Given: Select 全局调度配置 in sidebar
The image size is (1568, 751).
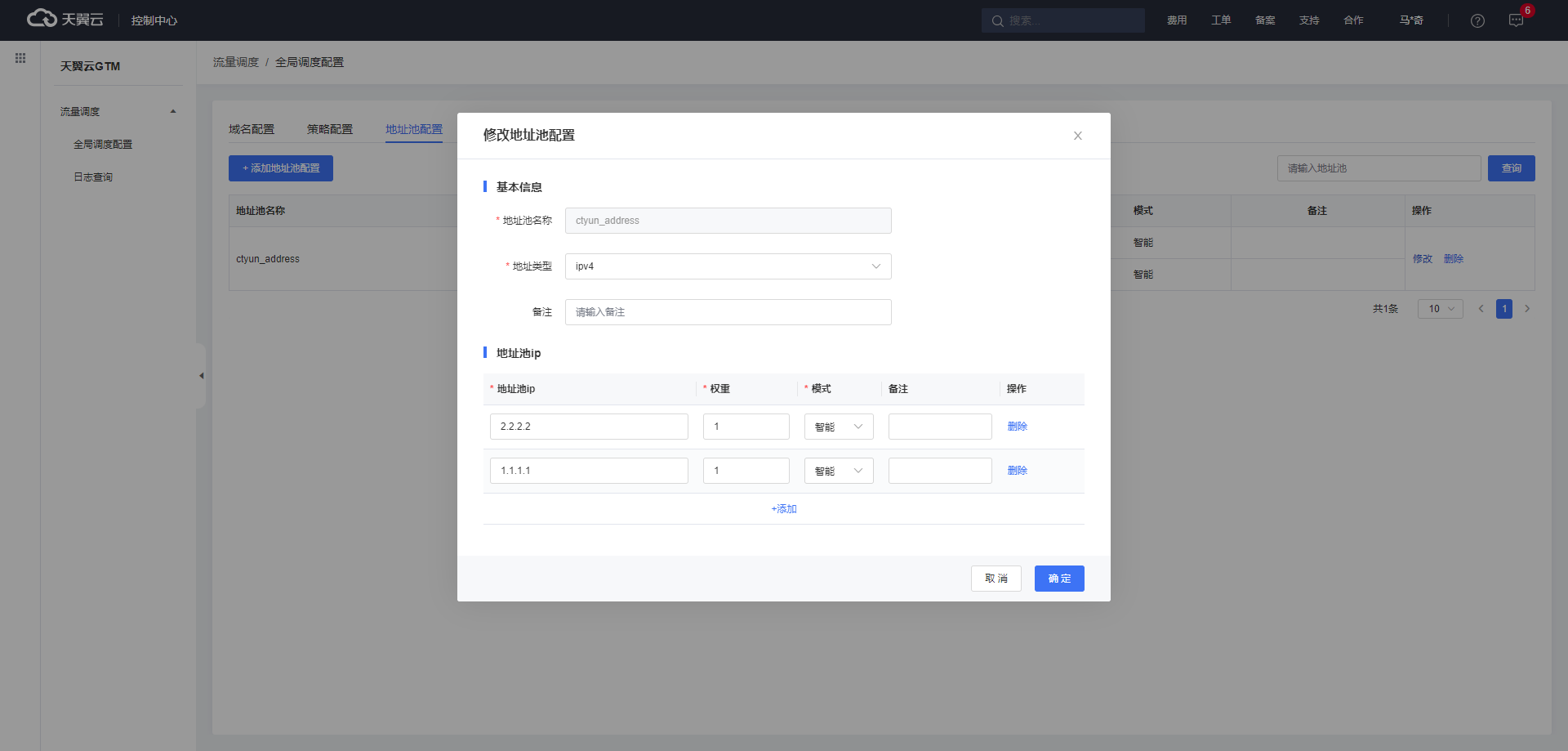Looking at the screenshot, I should pos(103,144).
